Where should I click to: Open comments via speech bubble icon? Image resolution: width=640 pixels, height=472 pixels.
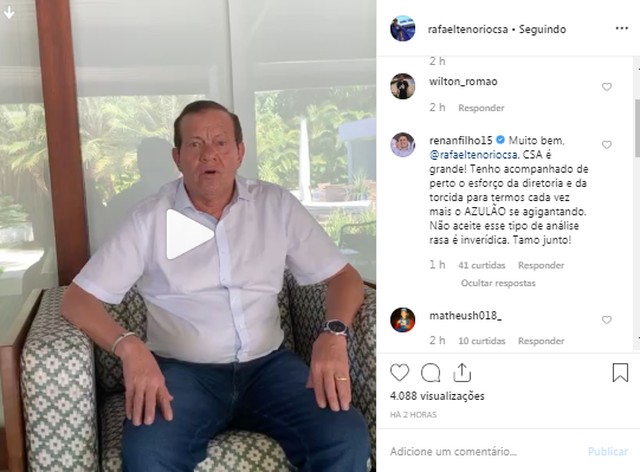click(x=430, y=372)
